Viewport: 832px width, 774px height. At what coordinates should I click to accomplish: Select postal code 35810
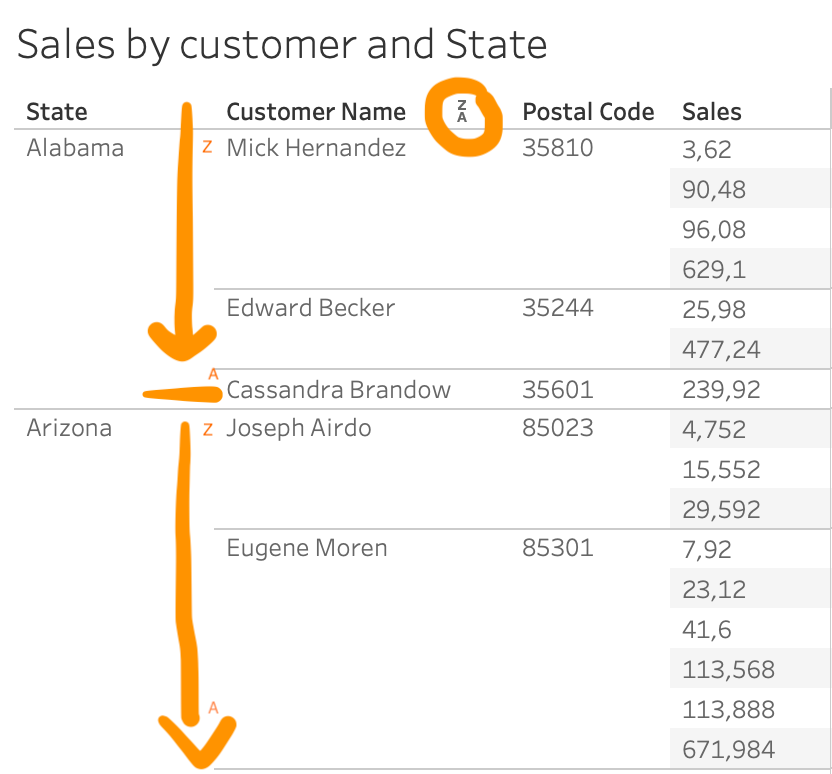point(558,149)
